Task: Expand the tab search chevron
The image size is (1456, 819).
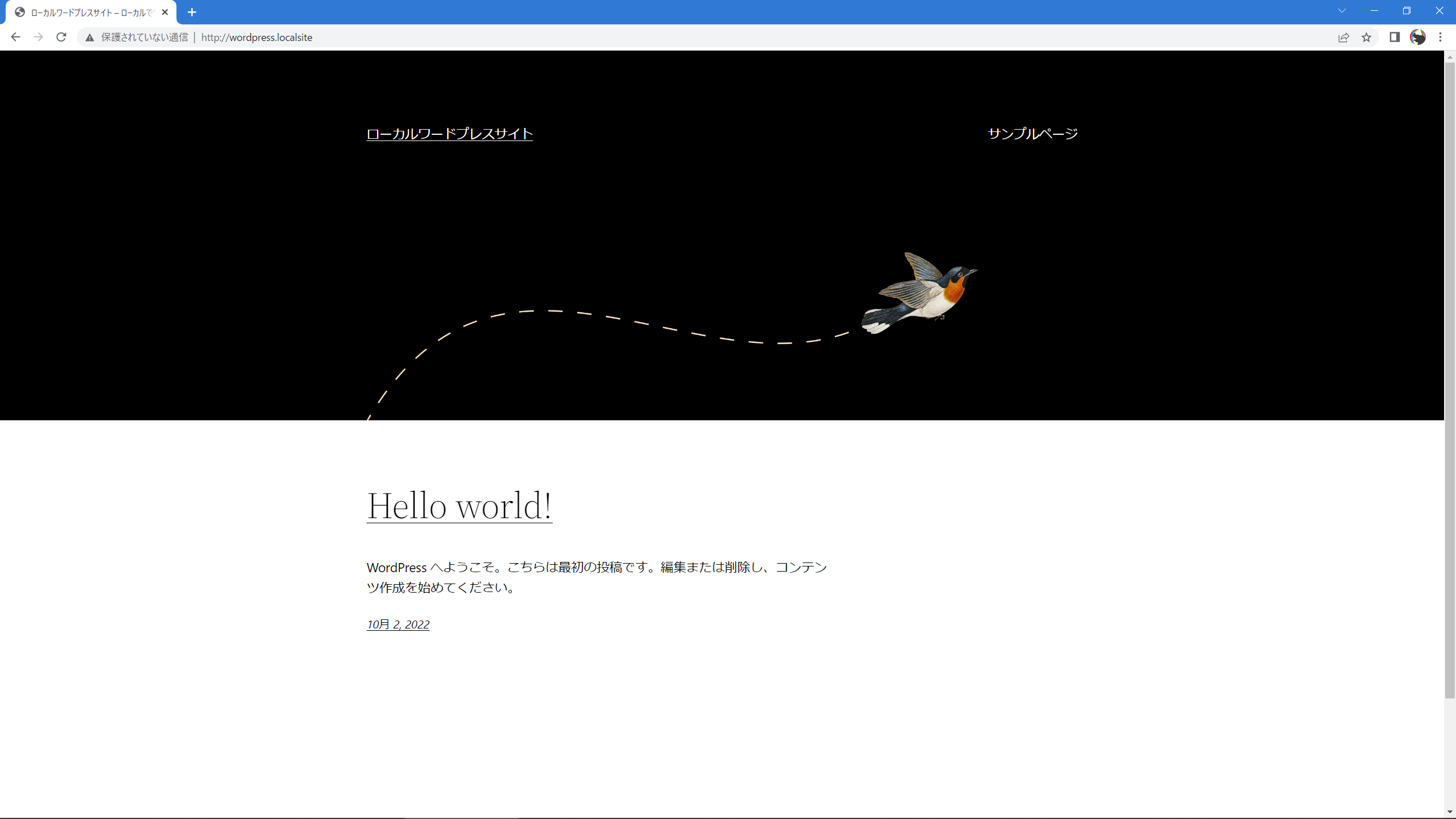Action: coord(1342,11)
